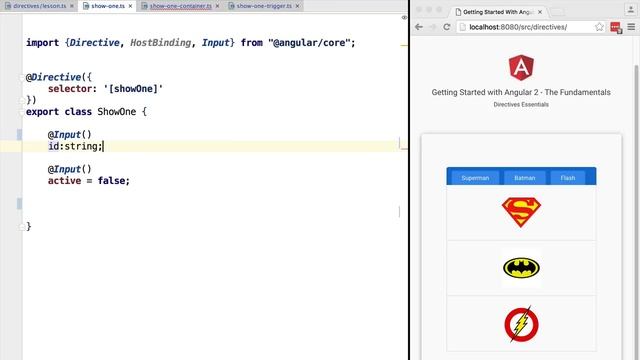Open the red browser extension icon
The height and width of the screenshot is (360, 640).
616,27
